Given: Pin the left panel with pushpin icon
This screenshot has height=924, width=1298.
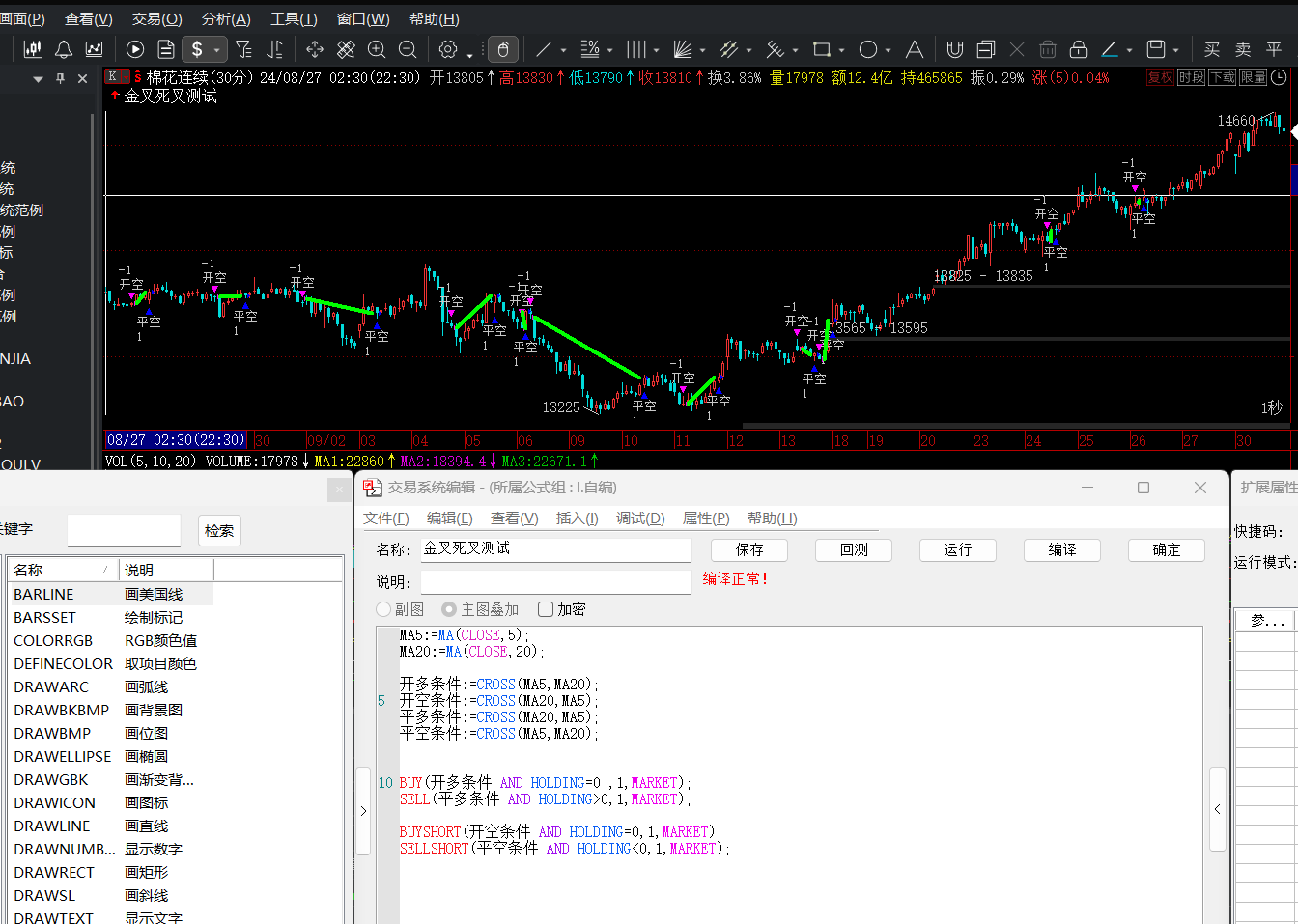Looking at the screenshot, I should (60, 78).
